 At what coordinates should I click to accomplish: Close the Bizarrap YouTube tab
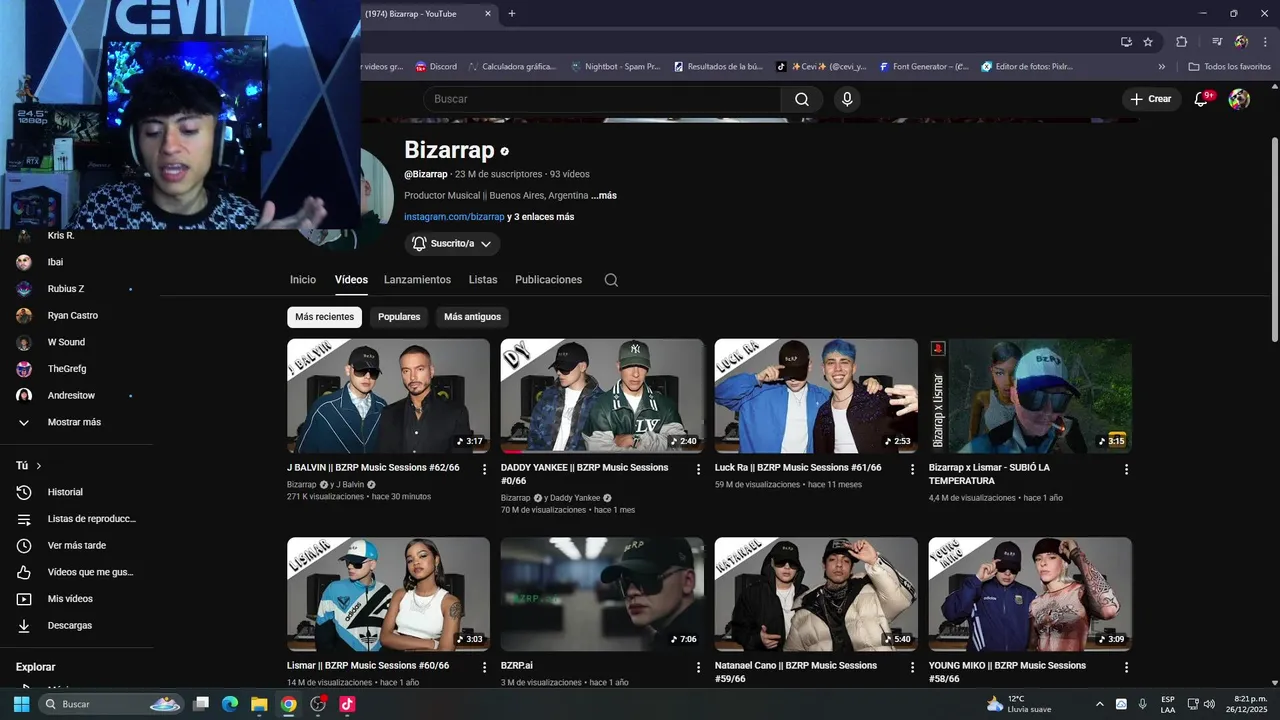488,13
